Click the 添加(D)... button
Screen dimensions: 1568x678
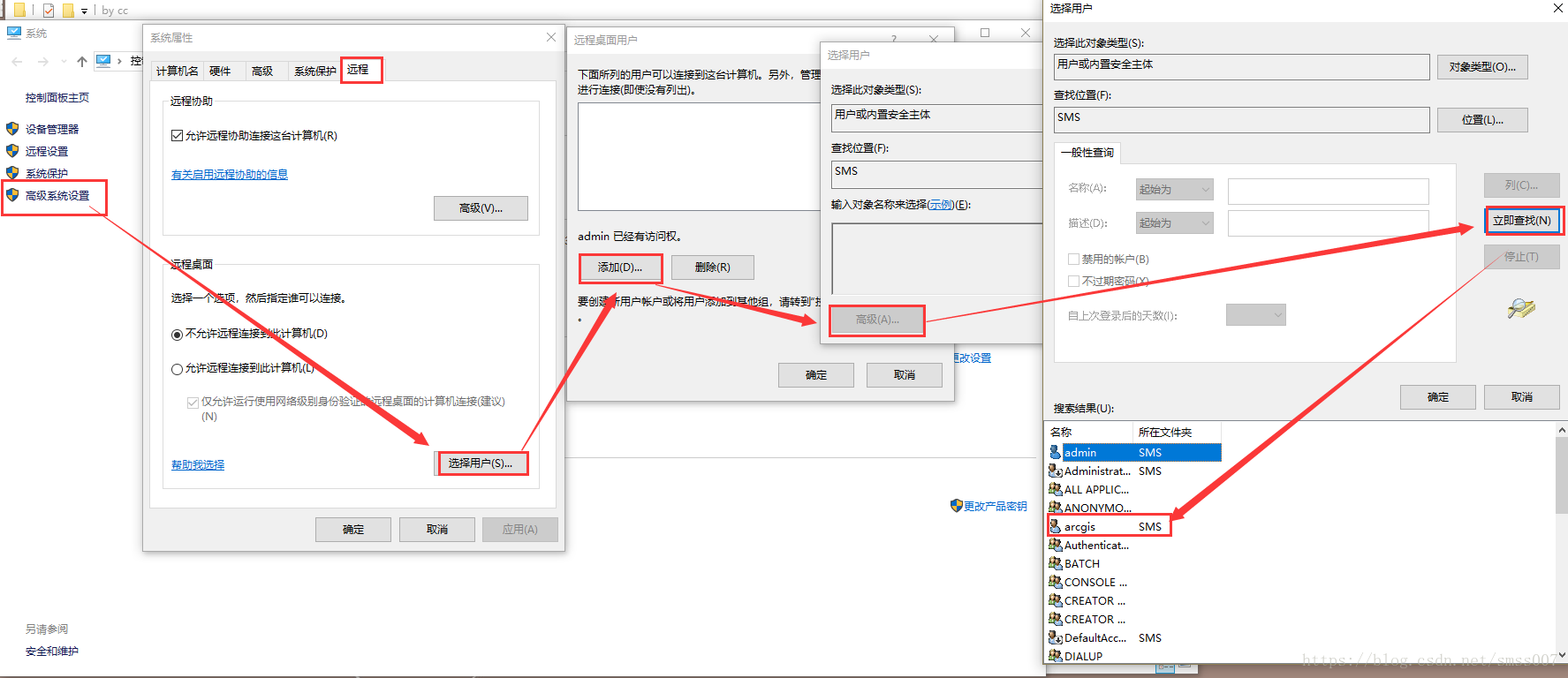[620, 267]
